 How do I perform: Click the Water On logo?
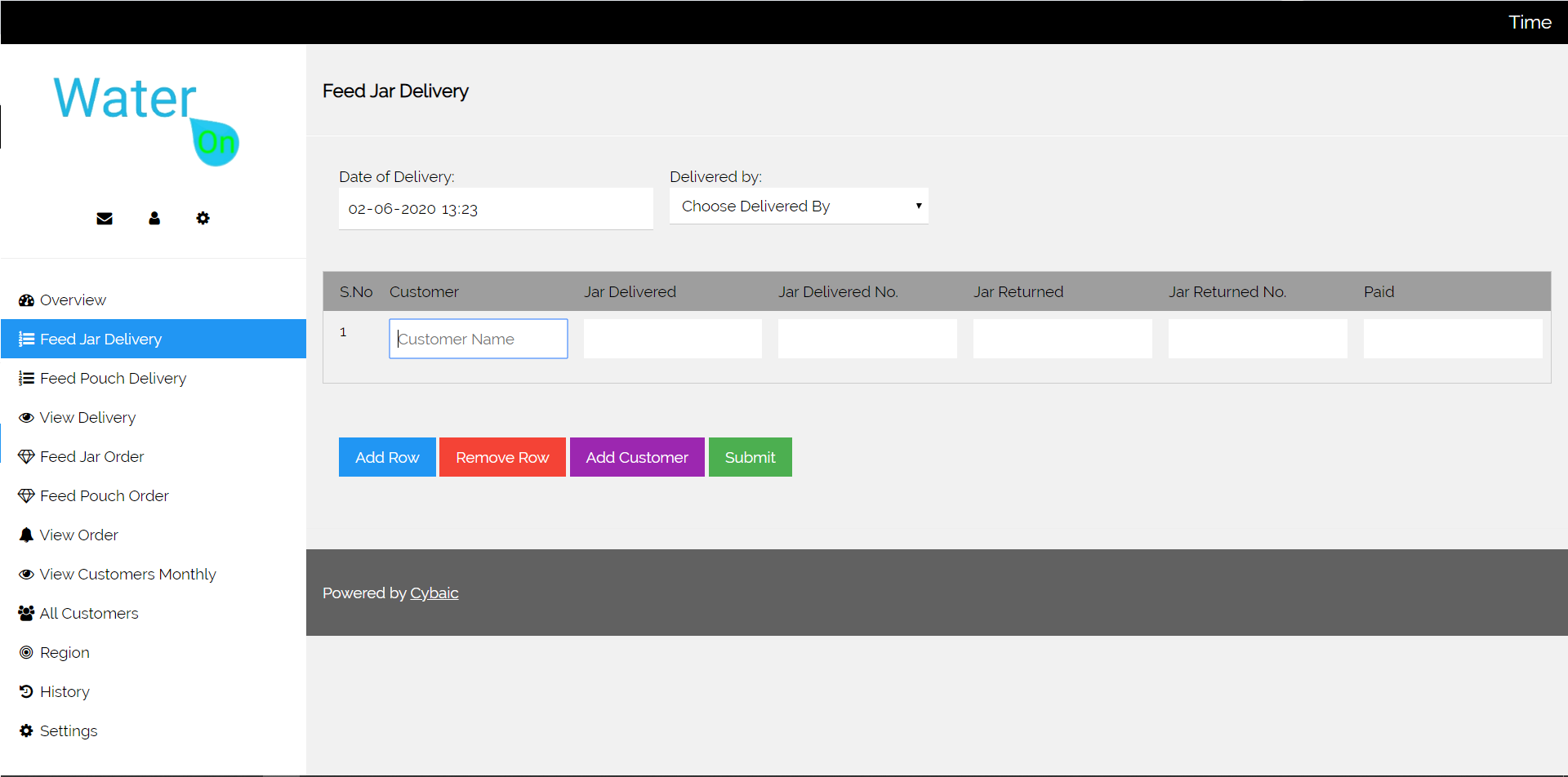tap(147, 119)
